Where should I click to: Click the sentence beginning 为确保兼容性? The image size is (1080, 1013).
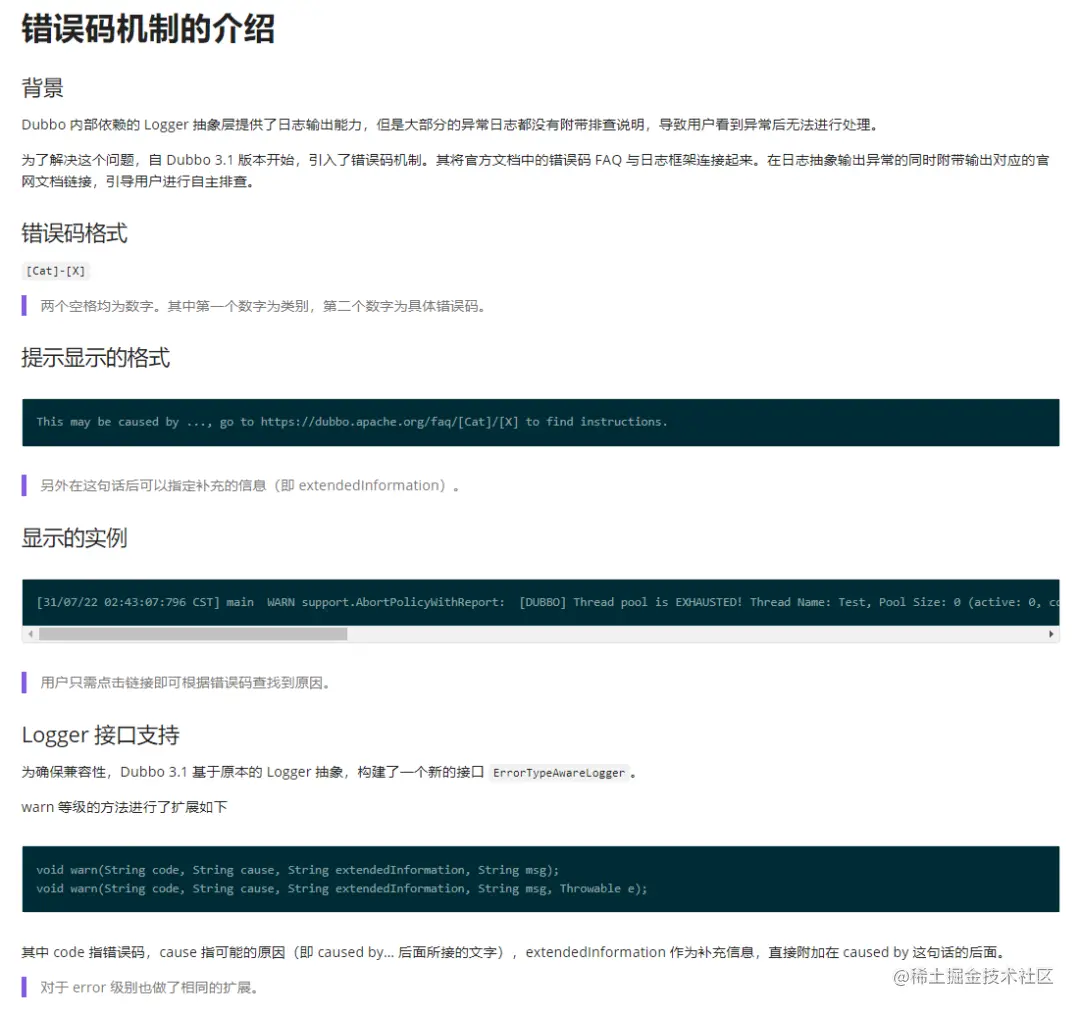coord(329,773)
